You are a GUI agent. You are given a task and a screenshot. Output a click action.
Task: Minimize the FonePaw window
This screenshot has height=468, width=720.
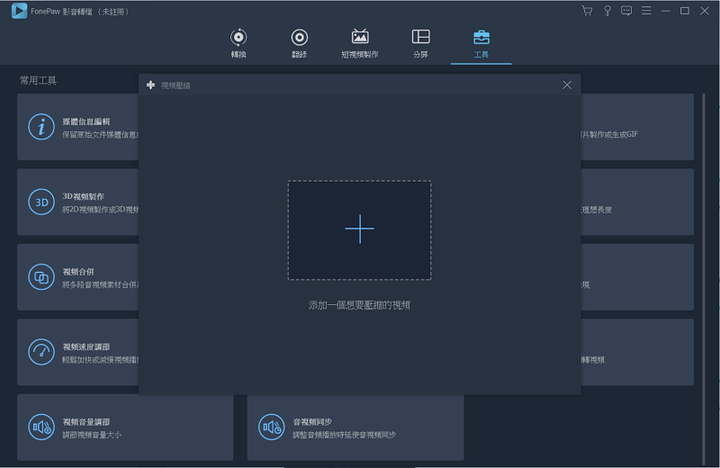[x=665, y=11]
